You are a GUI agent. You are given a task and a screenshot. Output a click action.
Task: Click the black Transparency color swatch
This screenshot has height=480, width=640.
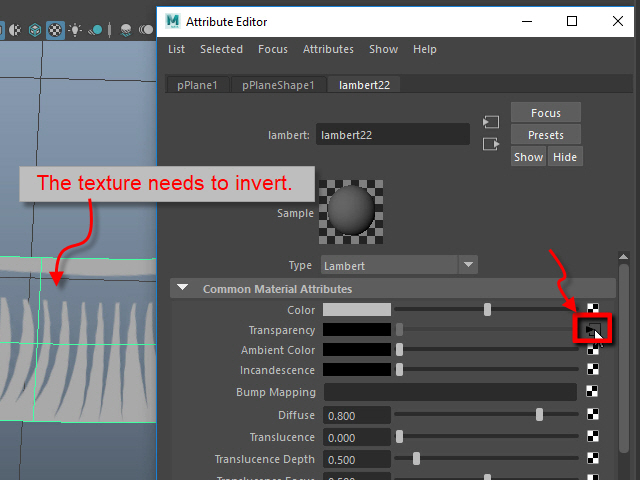click(357, 330)
